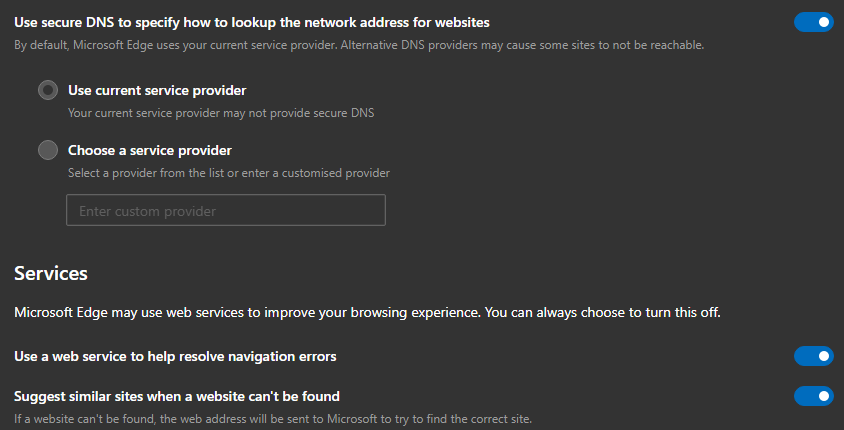Viewport: 844px width, 430px height.
Task: Click the Enter custom provider text field
Action: (x=225, y=211)
